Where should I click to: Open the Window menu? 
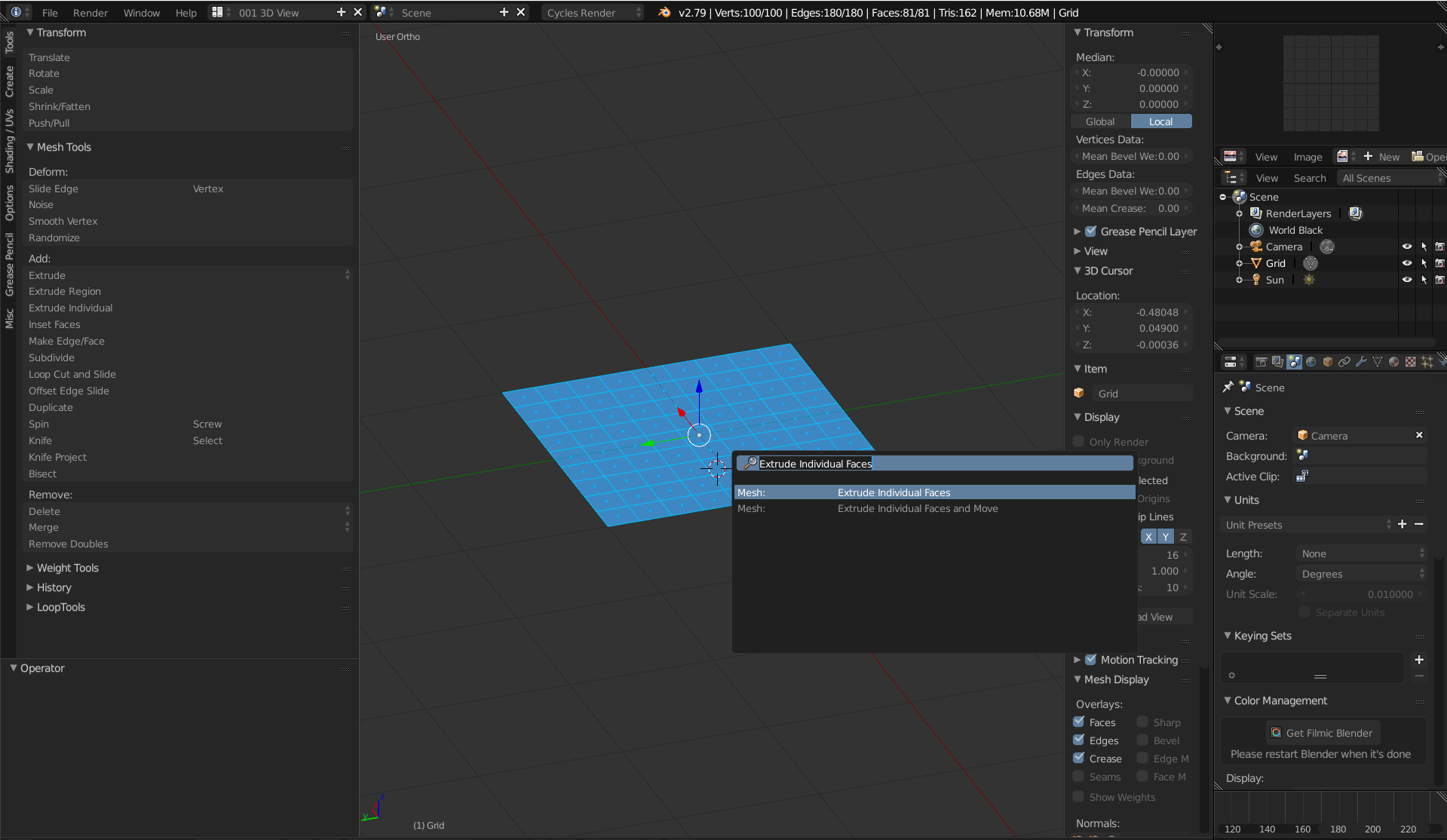(142, 13)
